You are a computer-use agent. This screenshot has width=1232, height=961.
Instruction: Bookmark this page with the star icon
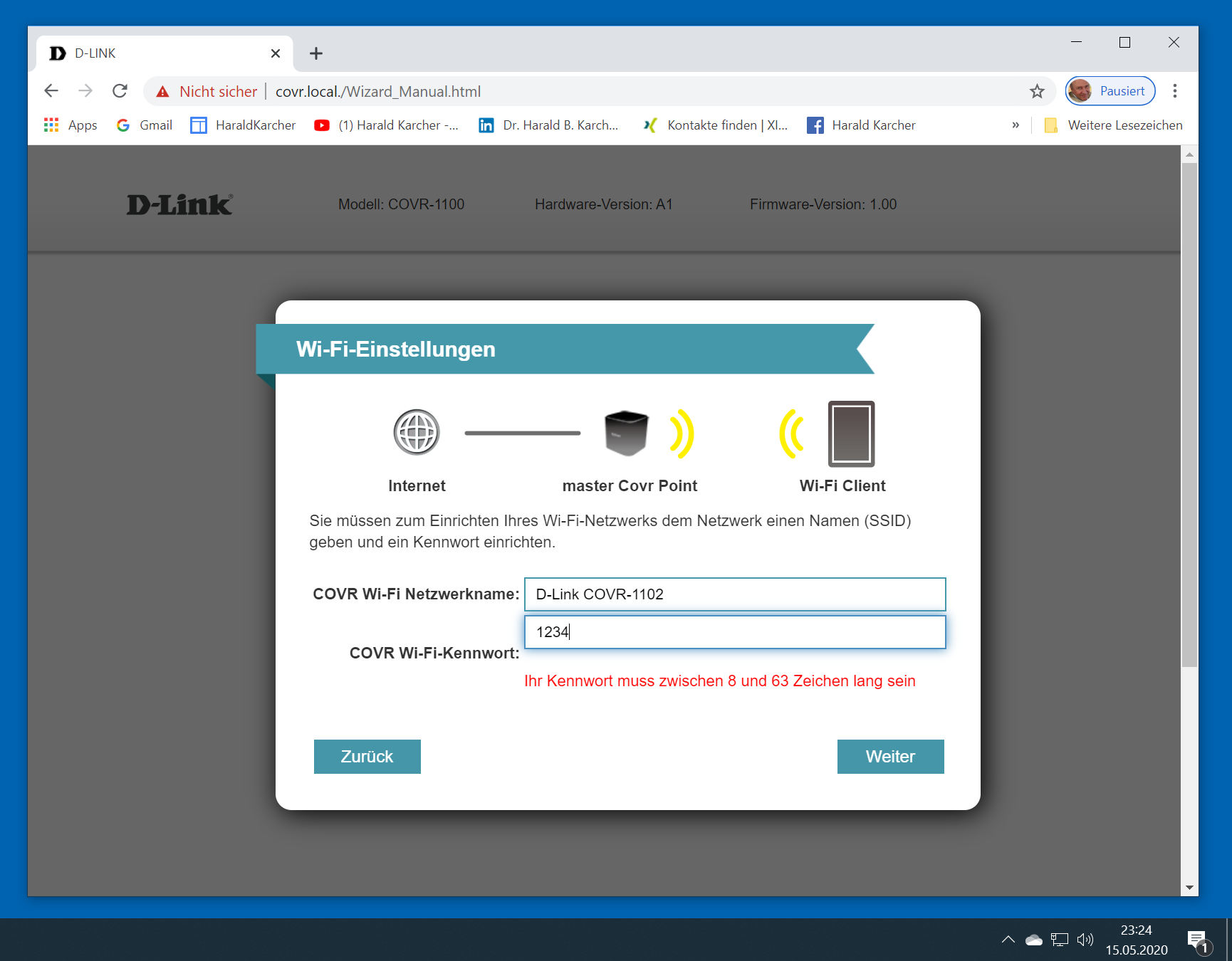1037,91
